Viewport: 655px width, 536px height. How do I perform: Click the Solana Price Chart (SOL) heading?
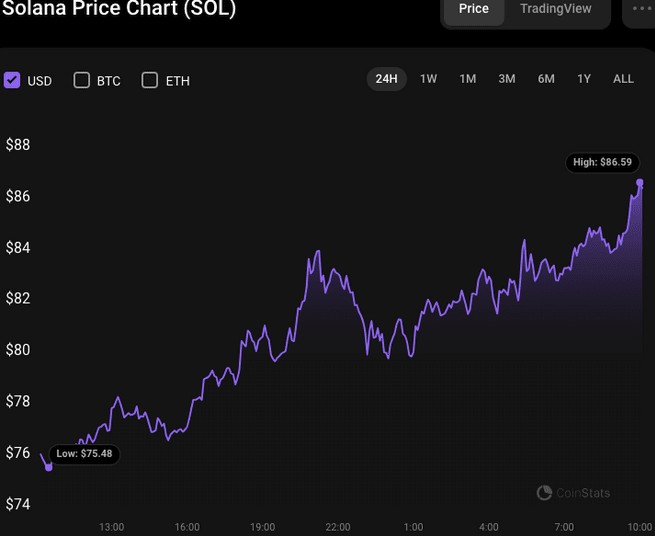(x=118, y=9)
